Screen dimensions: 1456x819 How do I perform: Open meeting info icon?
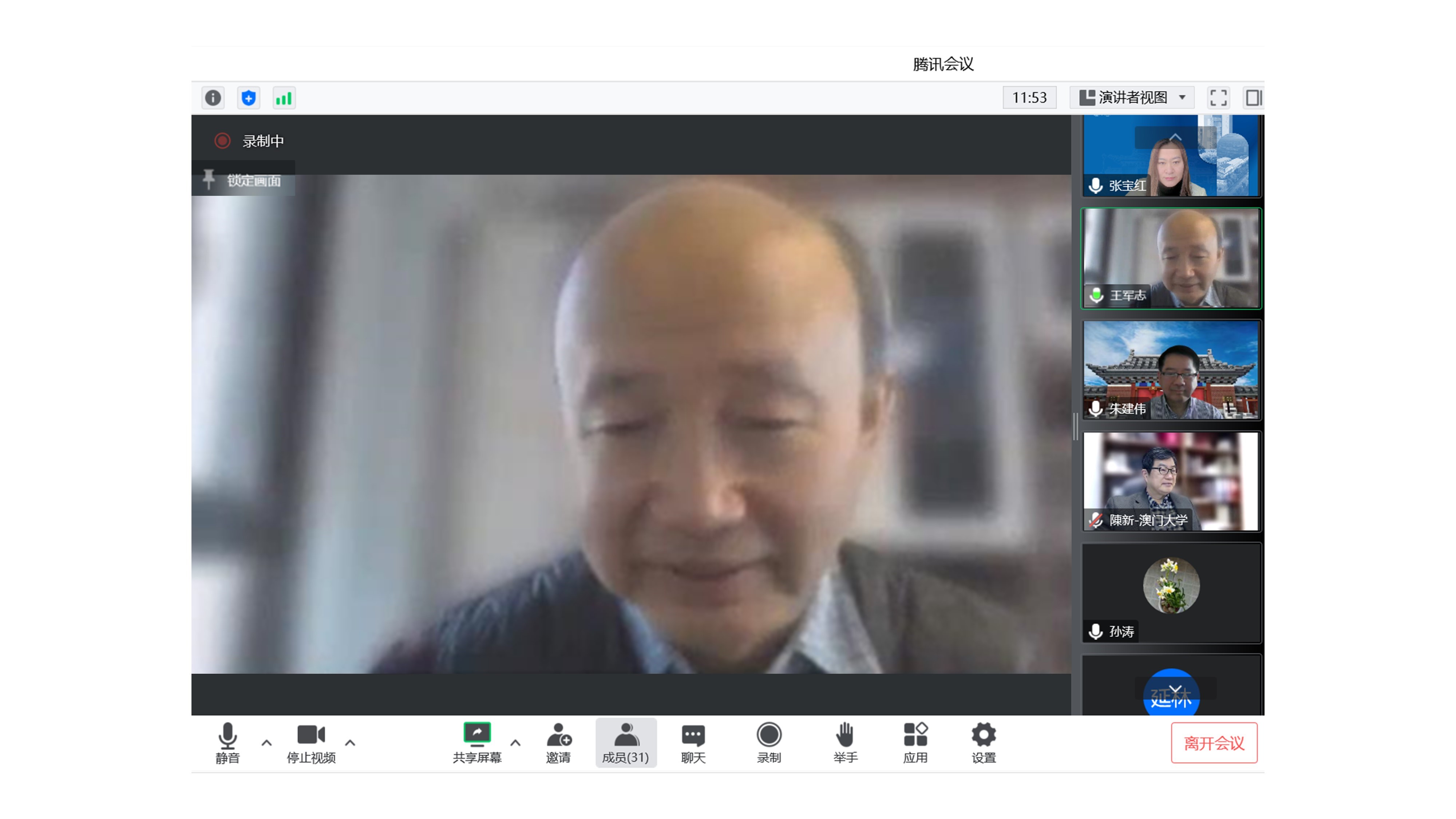pyautogui.click(x=213, y=98)
